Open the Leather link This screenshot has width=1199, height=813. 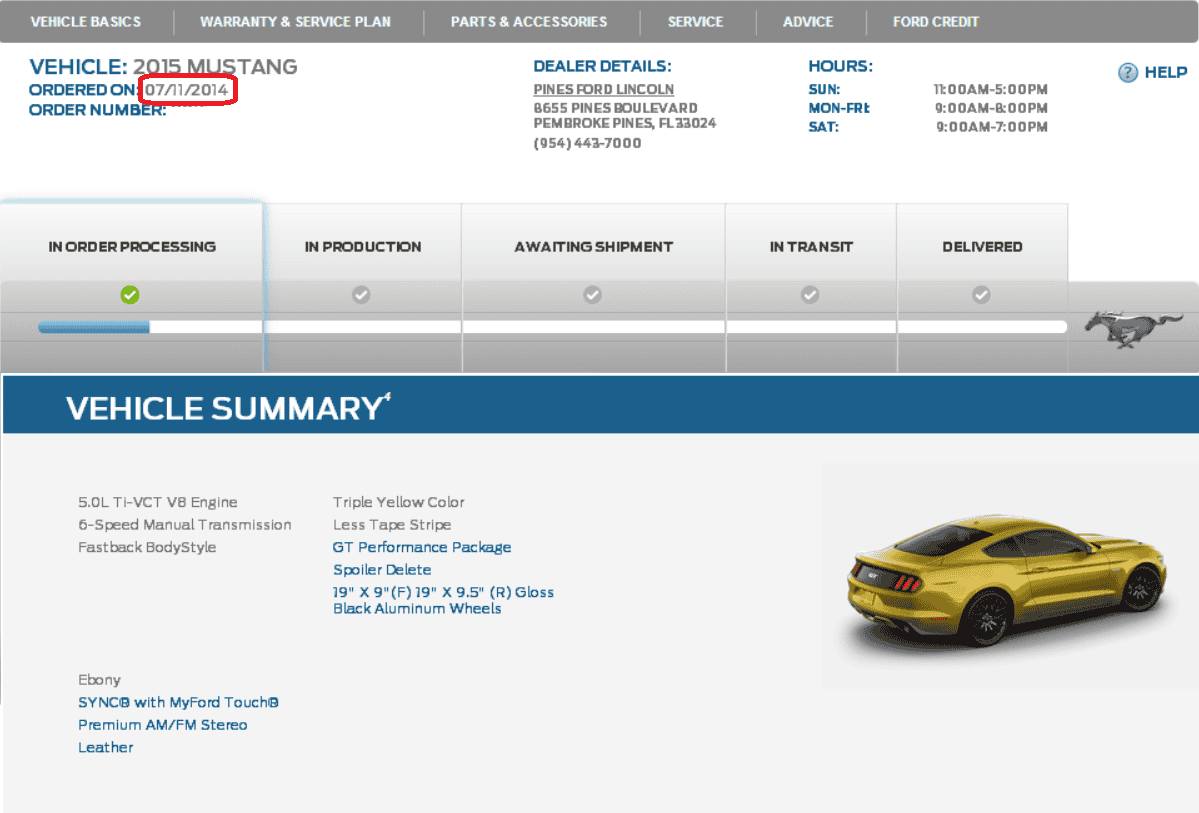pyautogui.click(x=106, y=747)
